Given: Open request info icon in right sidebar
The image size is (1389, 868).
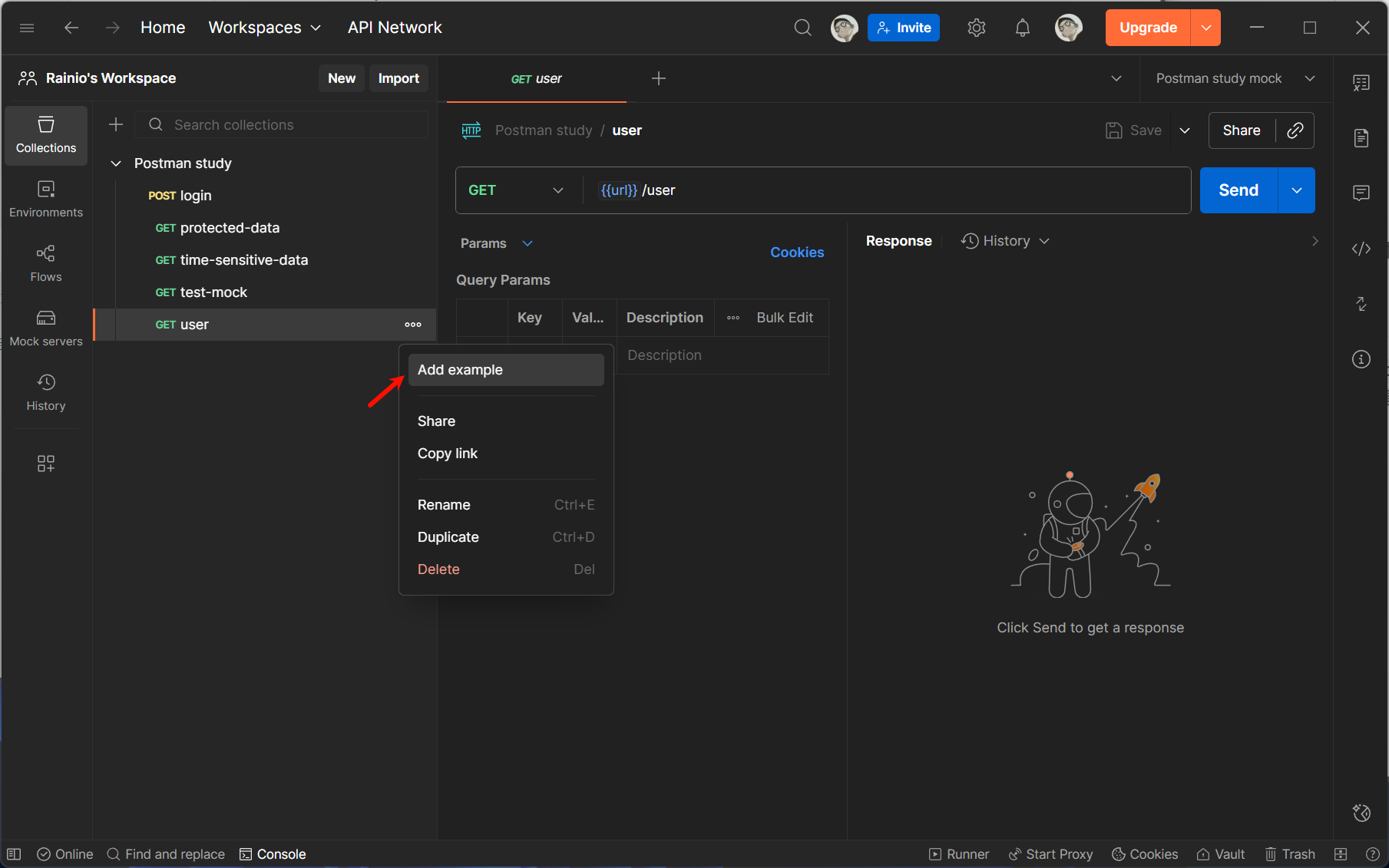Looking at the screenshot, I should tap(1361, 359).
